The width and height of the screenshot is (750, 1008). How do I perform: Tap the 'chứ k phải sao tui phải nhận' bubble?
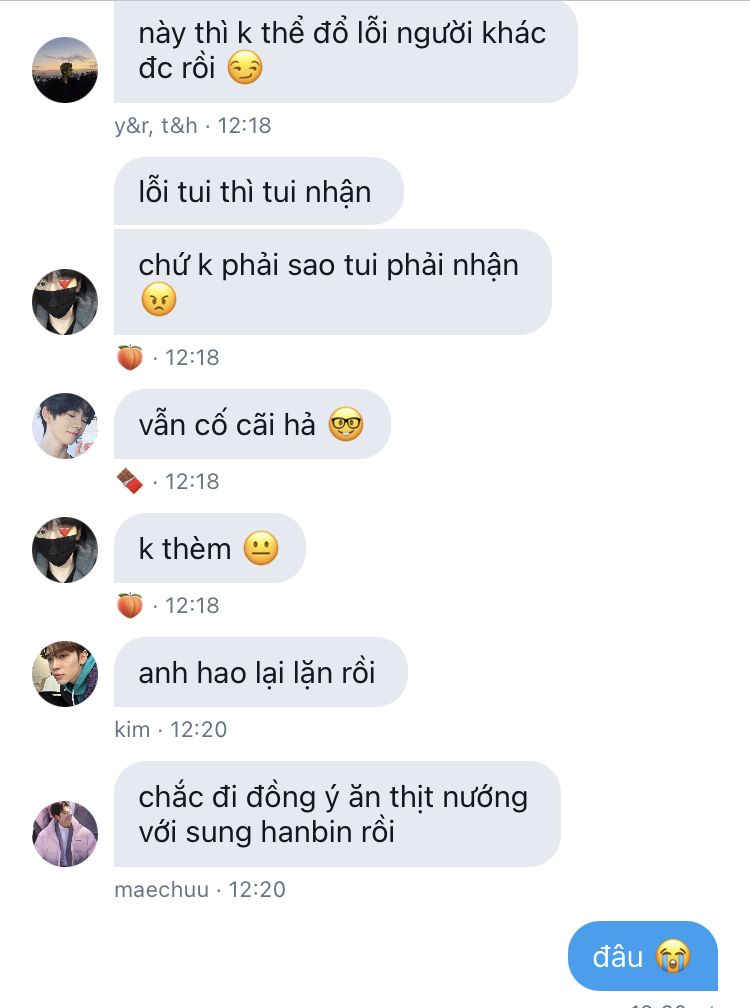coord(333,282)
